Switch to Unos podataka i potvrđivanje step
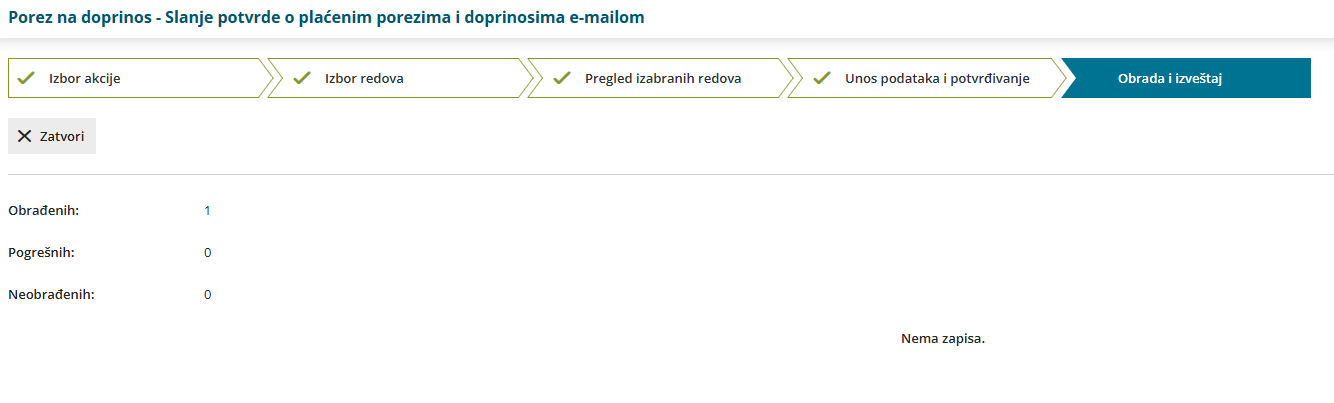 pyautogui.click(x=921, y=78)
